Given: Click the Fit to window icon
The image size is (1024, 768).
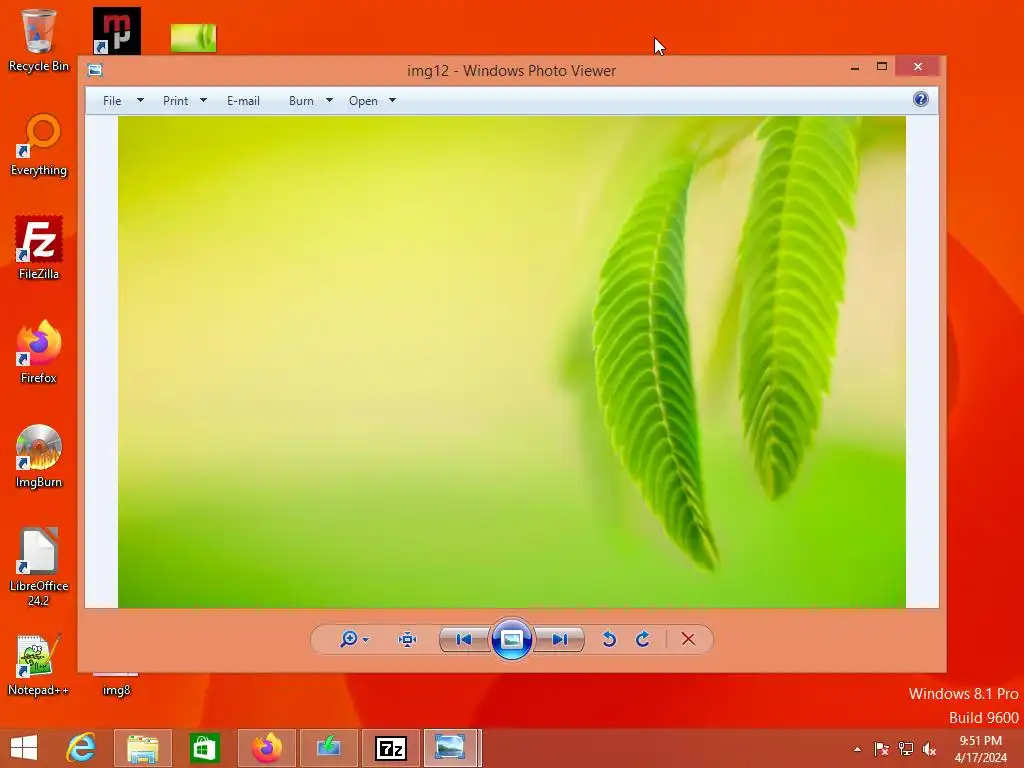Looking at the screenshot, I should coord(408,639).
